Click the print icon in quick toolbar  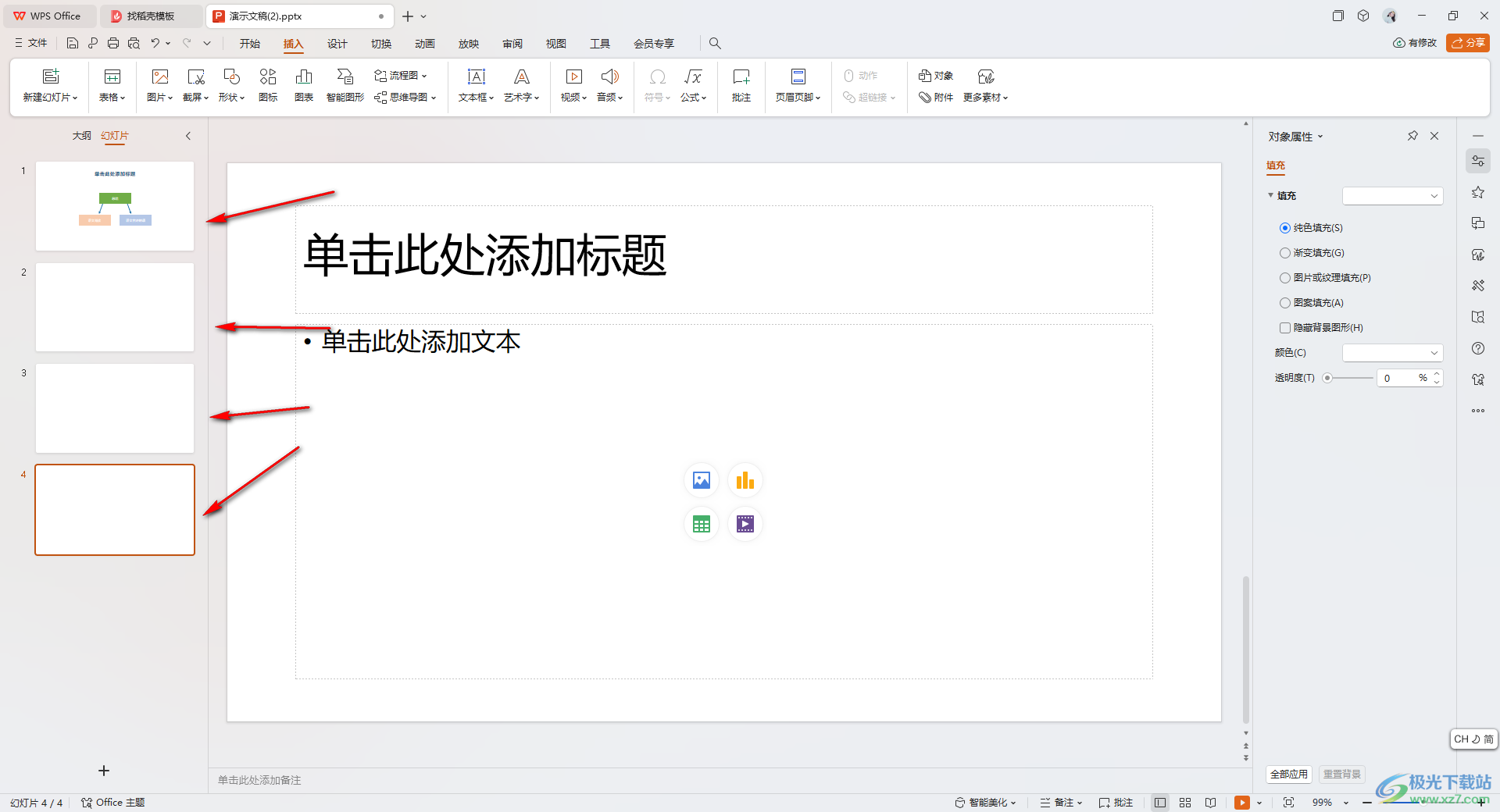pos(113,44)
